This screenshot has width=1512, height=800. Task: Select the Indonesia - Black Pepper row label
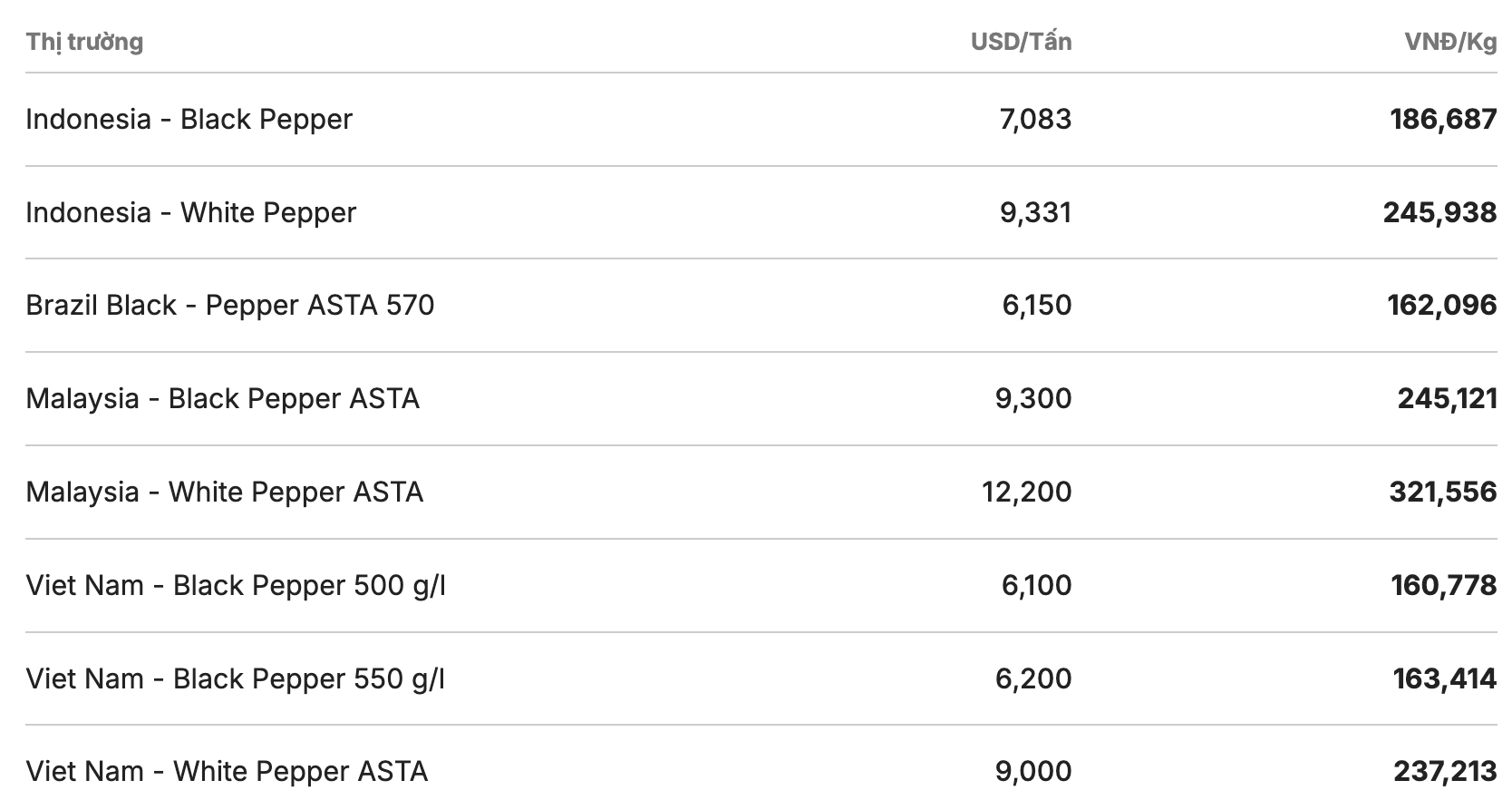[189, 119]
